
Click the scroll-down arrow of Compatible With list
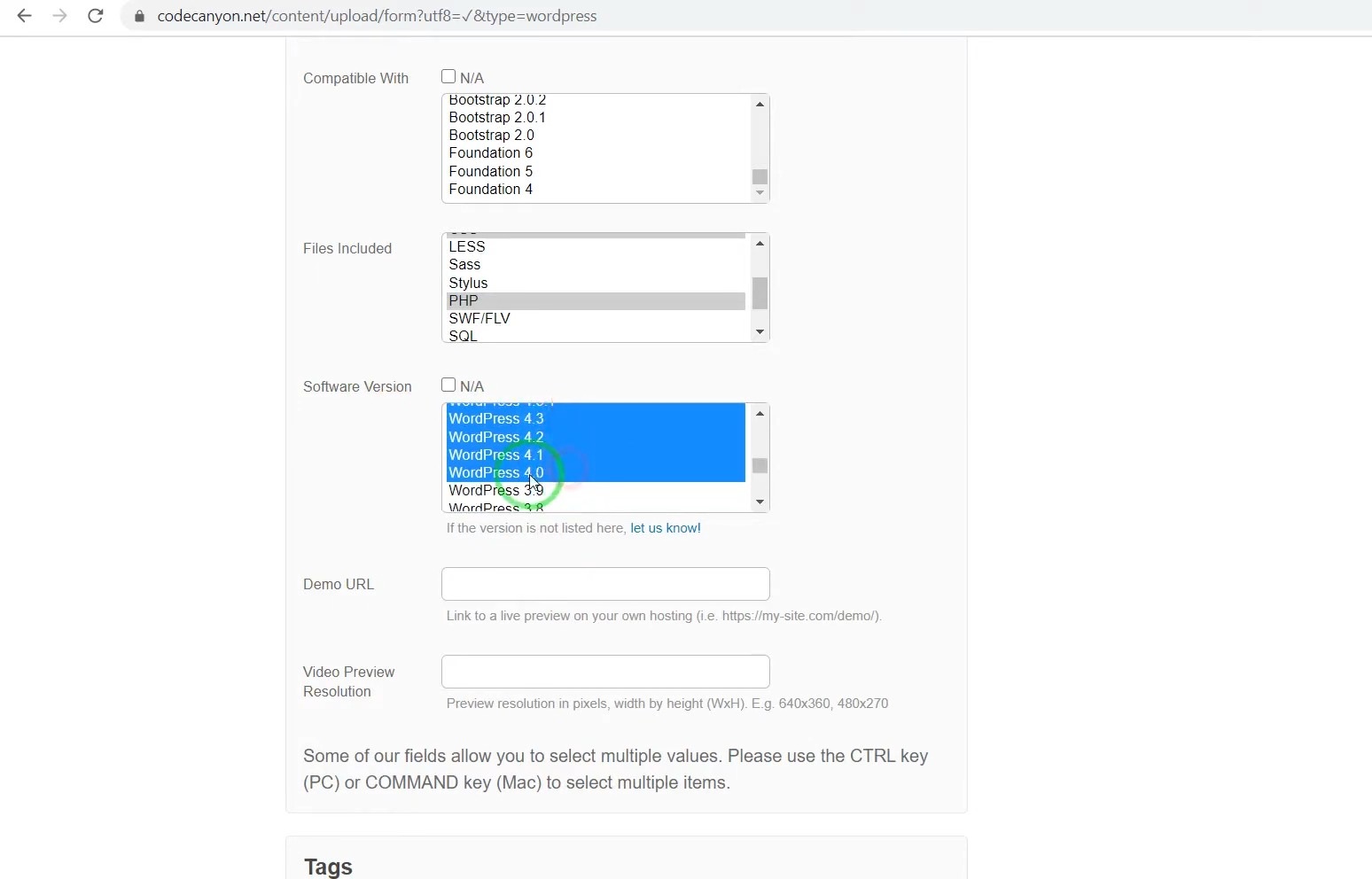click(760, 193)
